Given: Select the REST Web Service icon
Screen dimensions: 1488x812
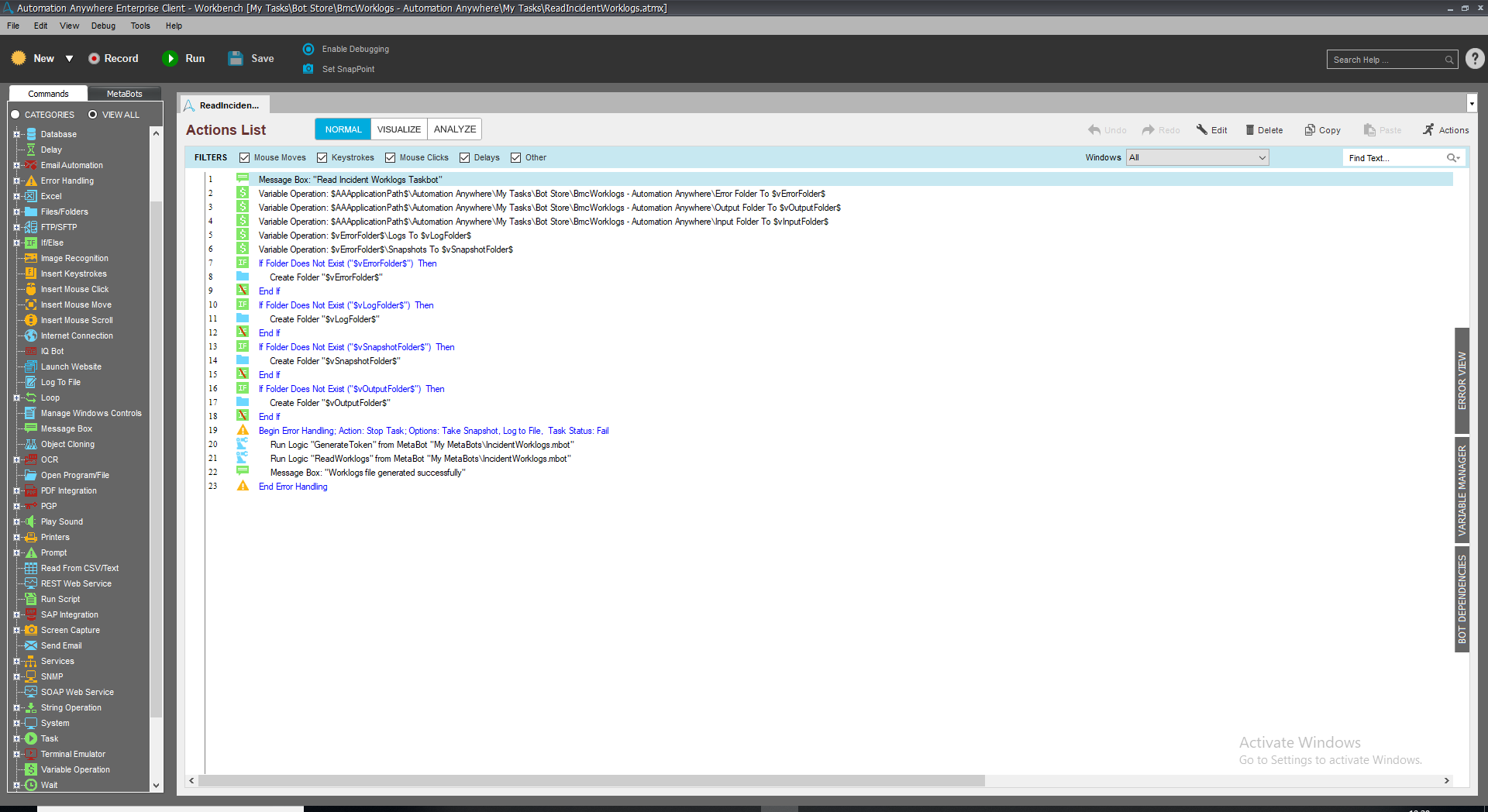Looking at the screenshot, I should point(31,583).
